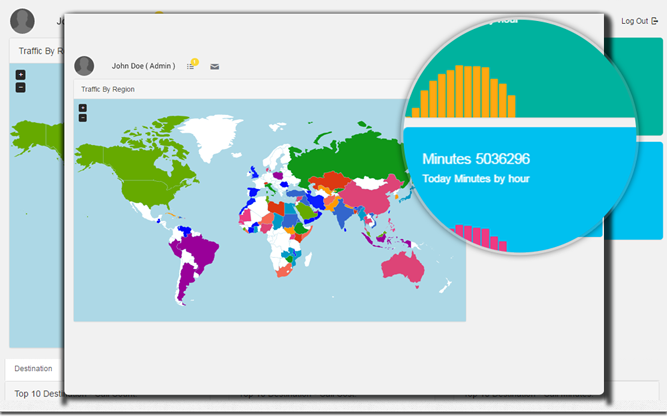Screen dimensions: 667x420
Task: Select India on the front map
Action: click(343, 214)
